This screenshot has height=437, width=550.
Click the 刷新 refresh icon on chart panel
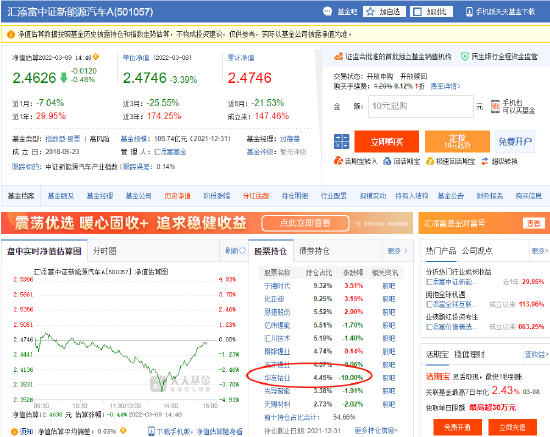242,250
